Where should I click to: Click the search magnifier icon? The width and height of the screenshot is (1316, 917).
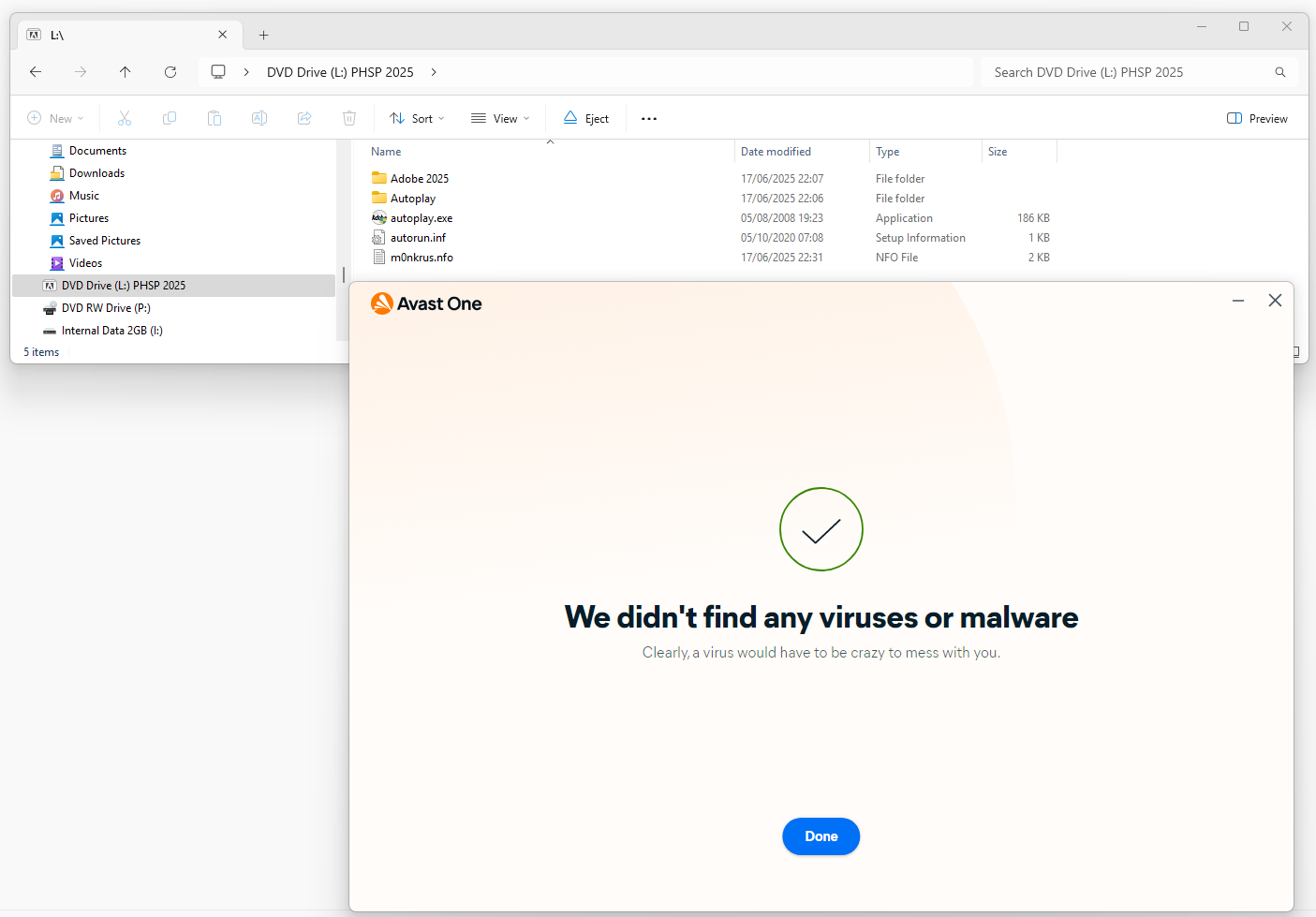1280,72
